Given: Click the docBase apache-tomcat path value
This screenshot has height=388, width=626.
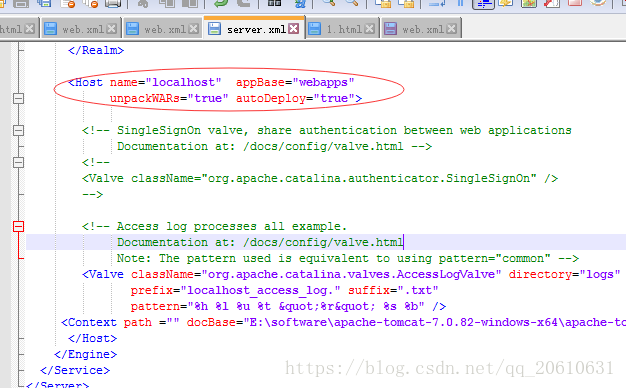Looking at the screenshot, I should [435, 322].
